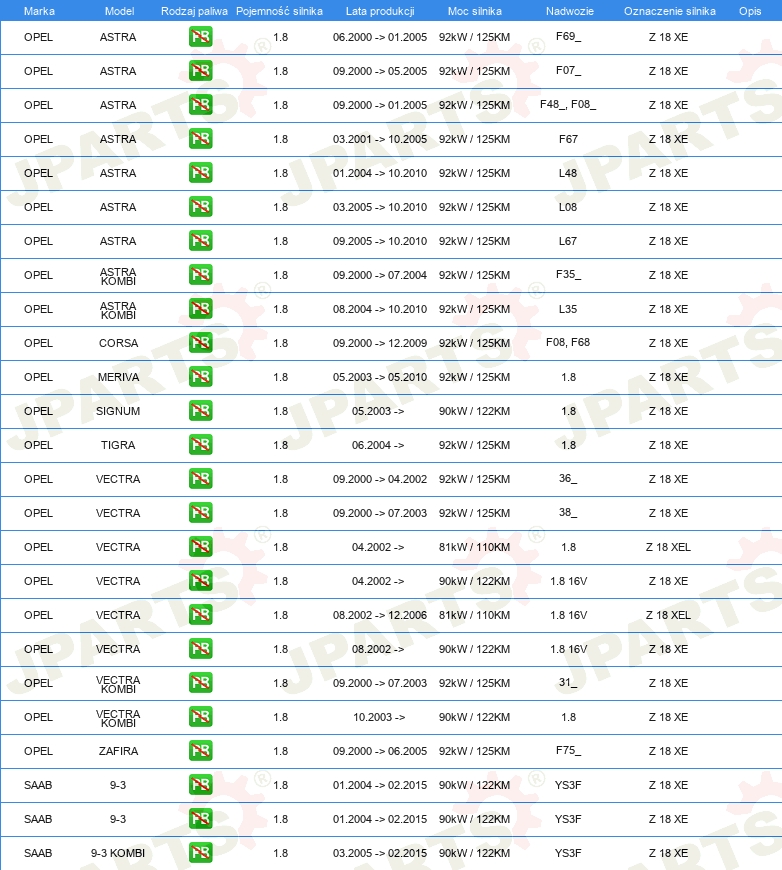Screen dimensions: 782x870
Task: Click production date 06.2004 -> in TIGRA row
Action: click(x=378, y=445)
